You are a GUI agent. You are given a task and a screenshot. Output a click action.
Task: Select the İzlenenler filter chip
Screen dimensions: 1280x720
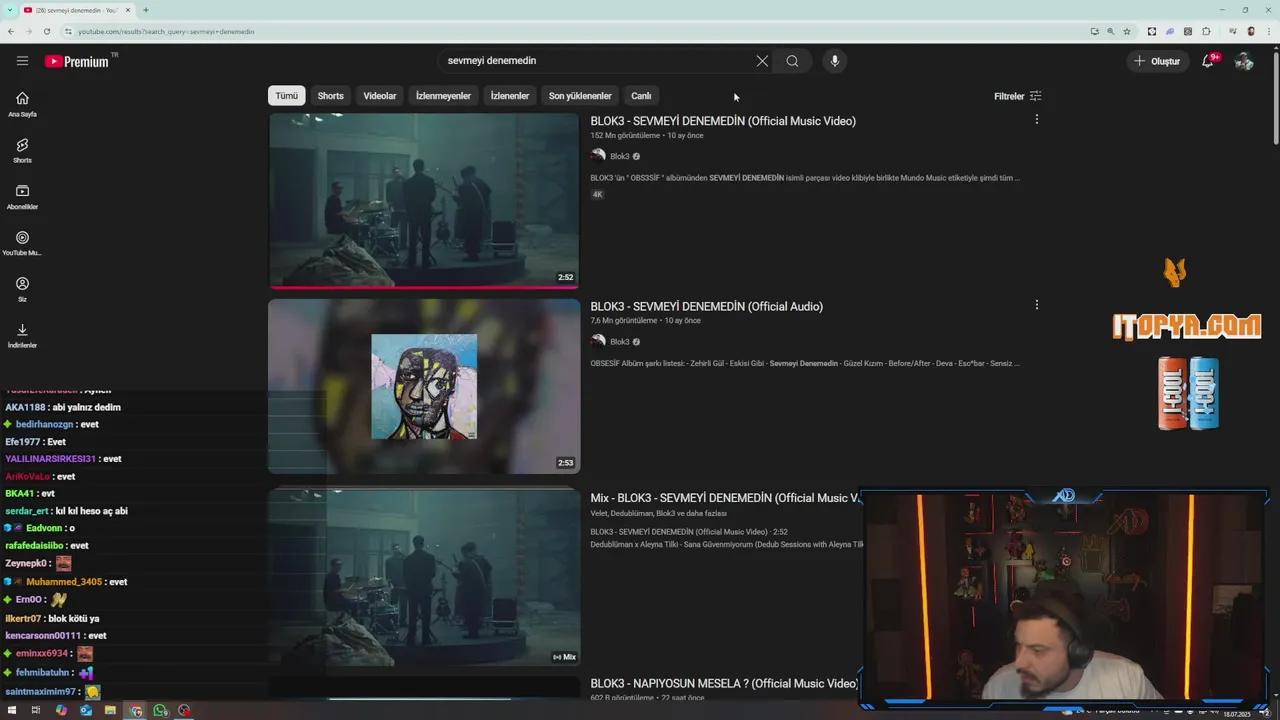click(510, 96)
